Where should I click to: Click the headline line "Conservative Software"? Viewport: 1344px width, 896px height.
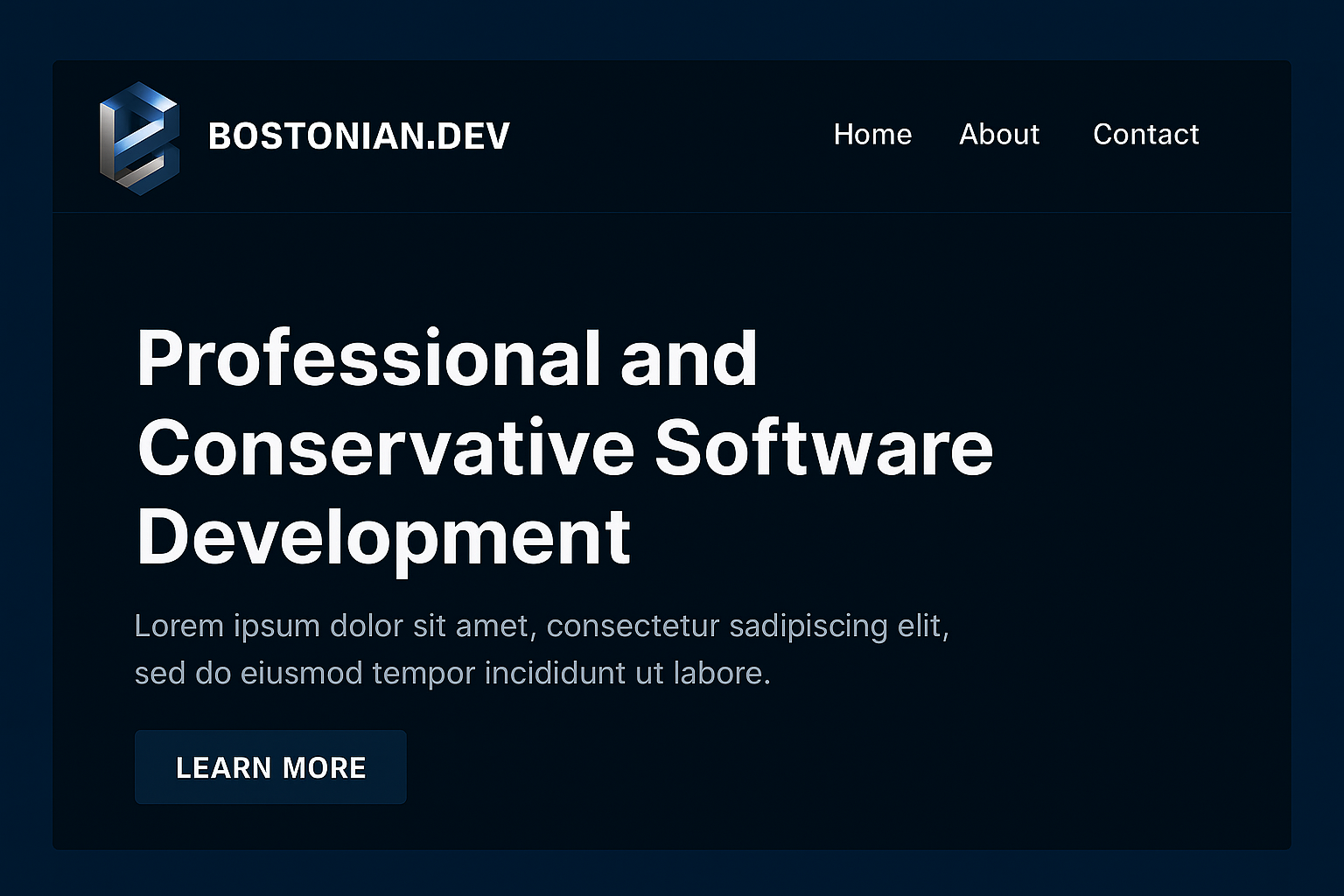tap(564, 448)
